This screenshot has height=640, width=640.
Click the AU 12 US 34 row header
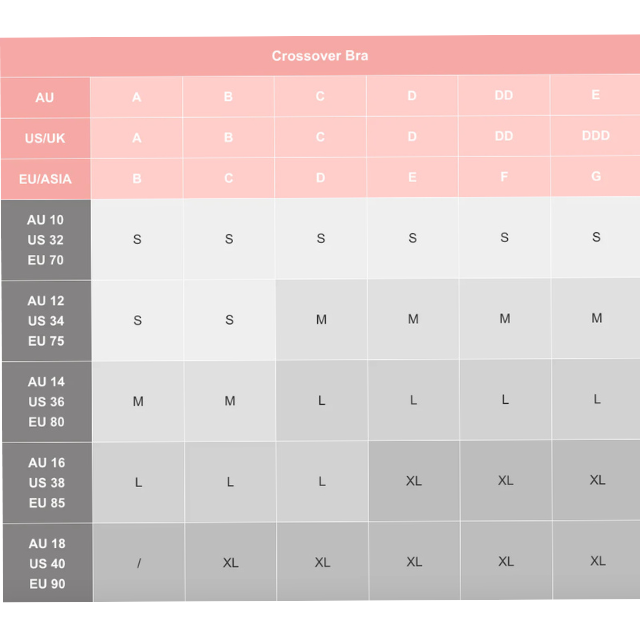tap(46, 321)
